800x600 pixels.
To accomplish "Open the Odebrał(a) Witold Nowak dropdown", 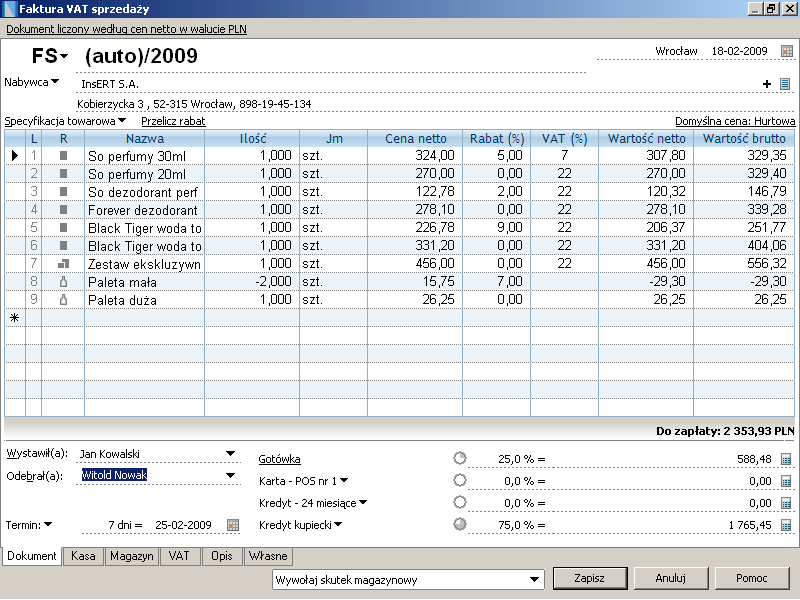I will coord(230,476).
